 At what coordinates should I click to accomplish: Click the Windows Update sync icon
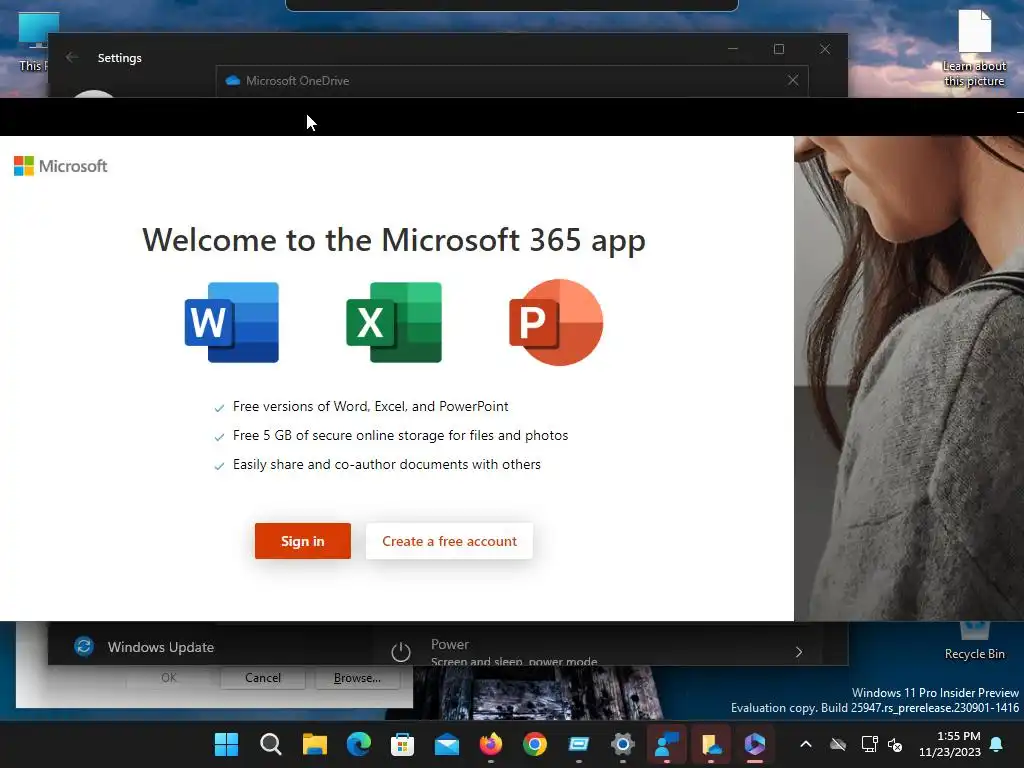(84, 647)
